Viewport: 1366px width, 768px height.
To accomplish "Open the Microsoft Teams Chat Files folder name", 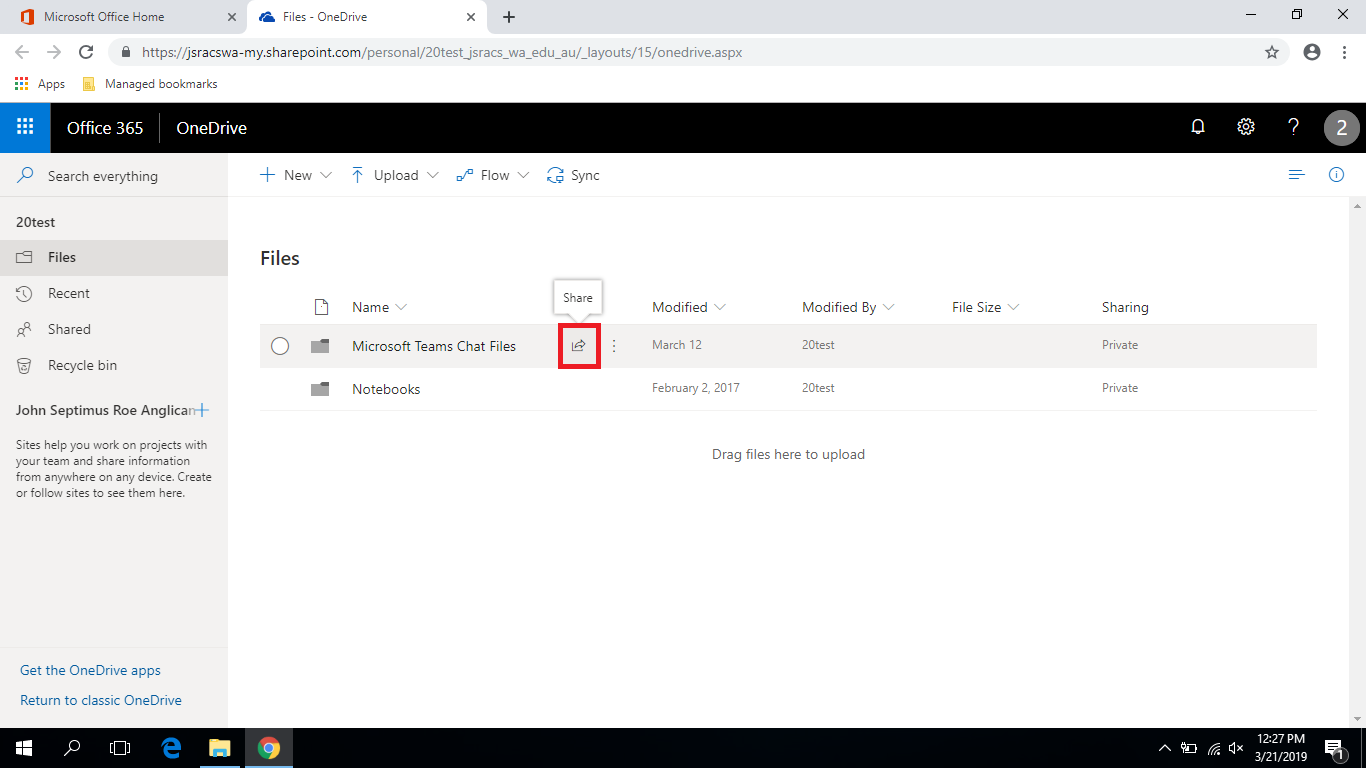I will tap(434, 346).
